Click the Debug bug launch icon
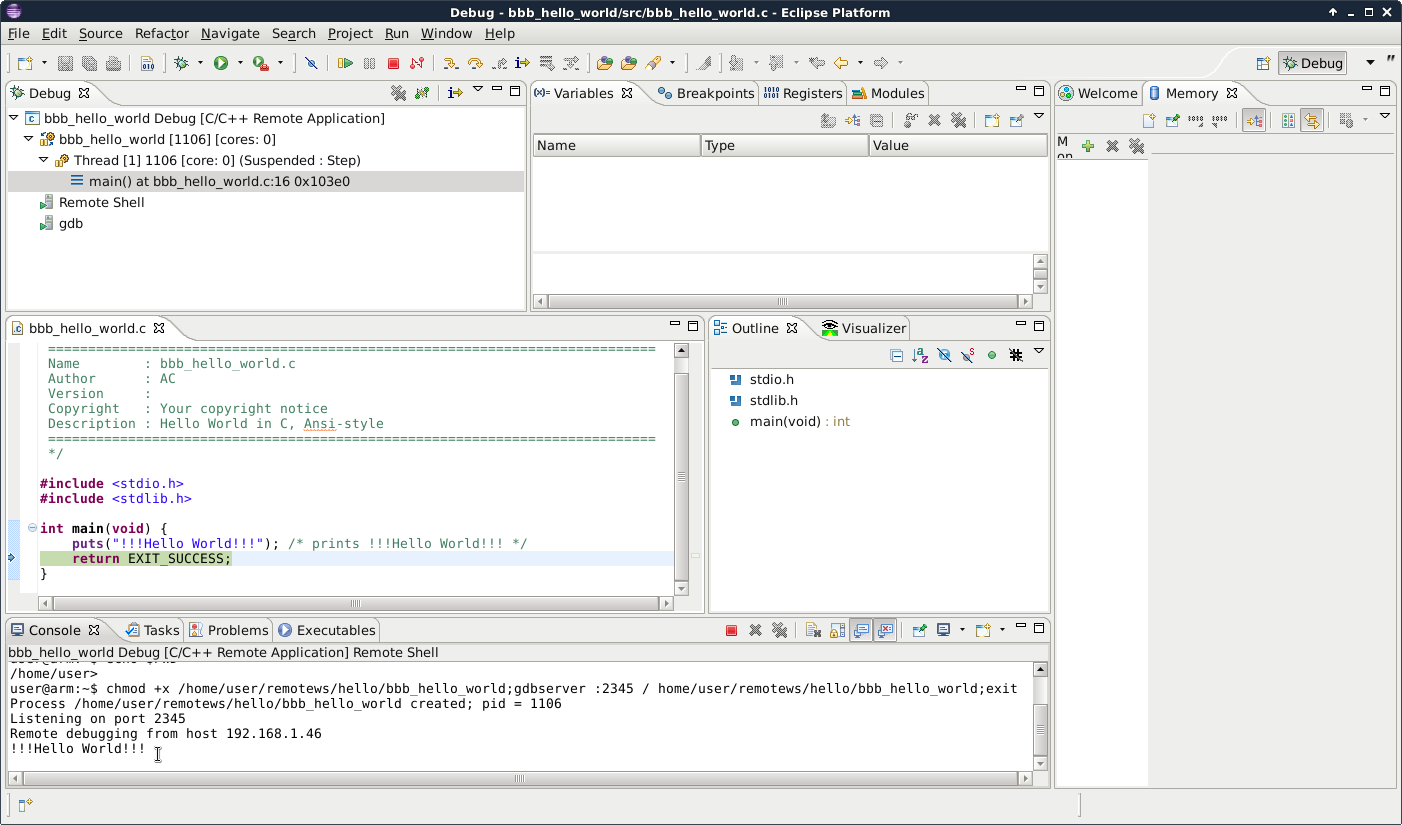This screenshot has width=1402, height=825. click(181, 63)
